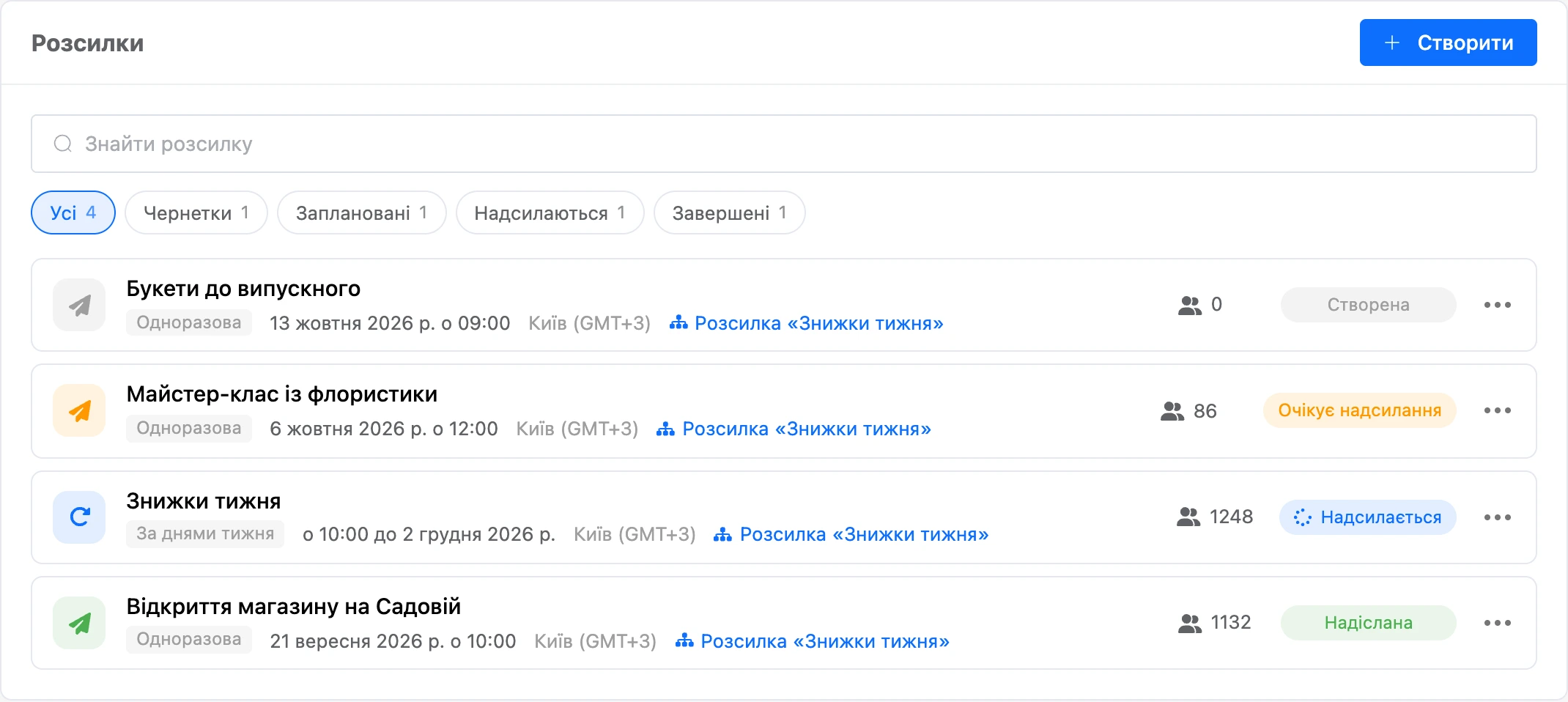This screenshot has width=1568, height=702.
Task: Switch to Завершені filter tab
Action: [x=730, y=213]
